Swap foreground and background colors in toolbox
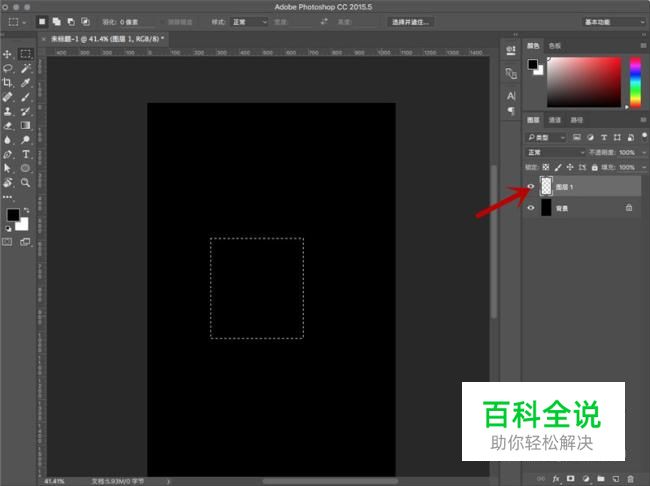The width and height of the screenshot is (650, 486). tap(26, 211)
